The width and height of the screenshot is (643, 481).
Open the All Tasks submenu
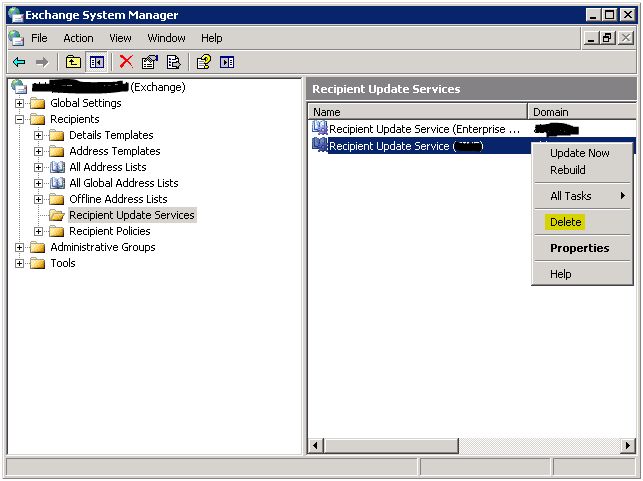point(582,196)
